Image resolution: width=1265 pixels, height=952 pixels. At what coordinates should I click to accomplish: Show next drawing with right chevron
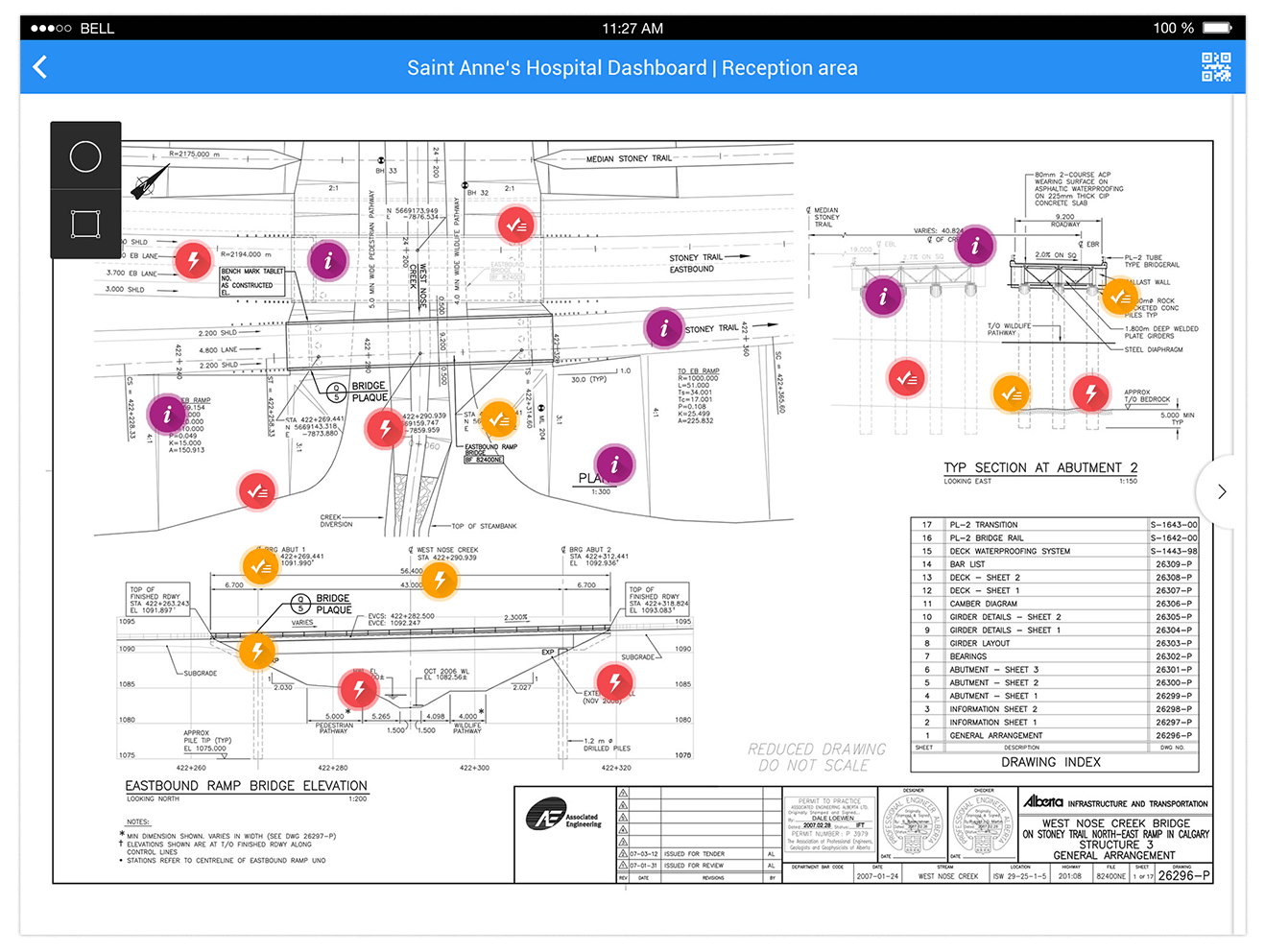1221,491
